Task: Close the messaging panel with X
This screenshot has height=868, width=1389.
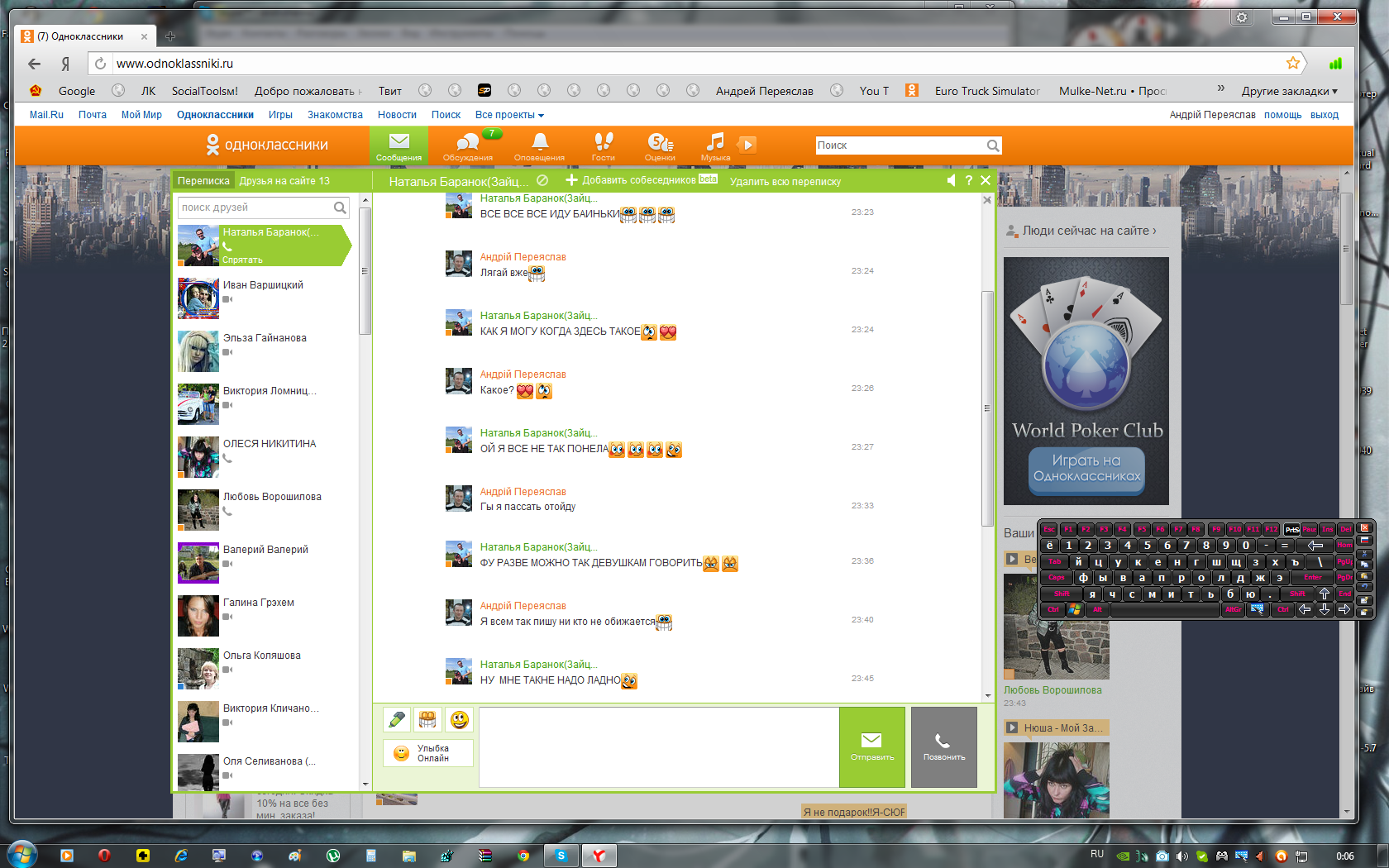Action: click(986, 180)
